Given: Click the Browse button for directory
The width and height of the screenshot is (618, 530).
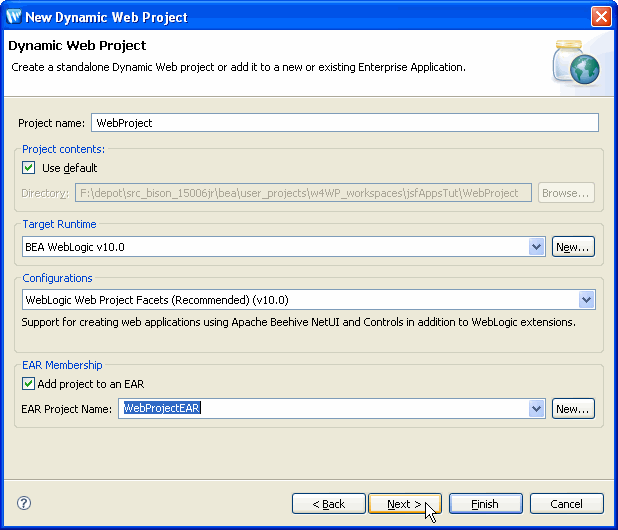Looking at the screenshot, I should [x=566, y=193].
